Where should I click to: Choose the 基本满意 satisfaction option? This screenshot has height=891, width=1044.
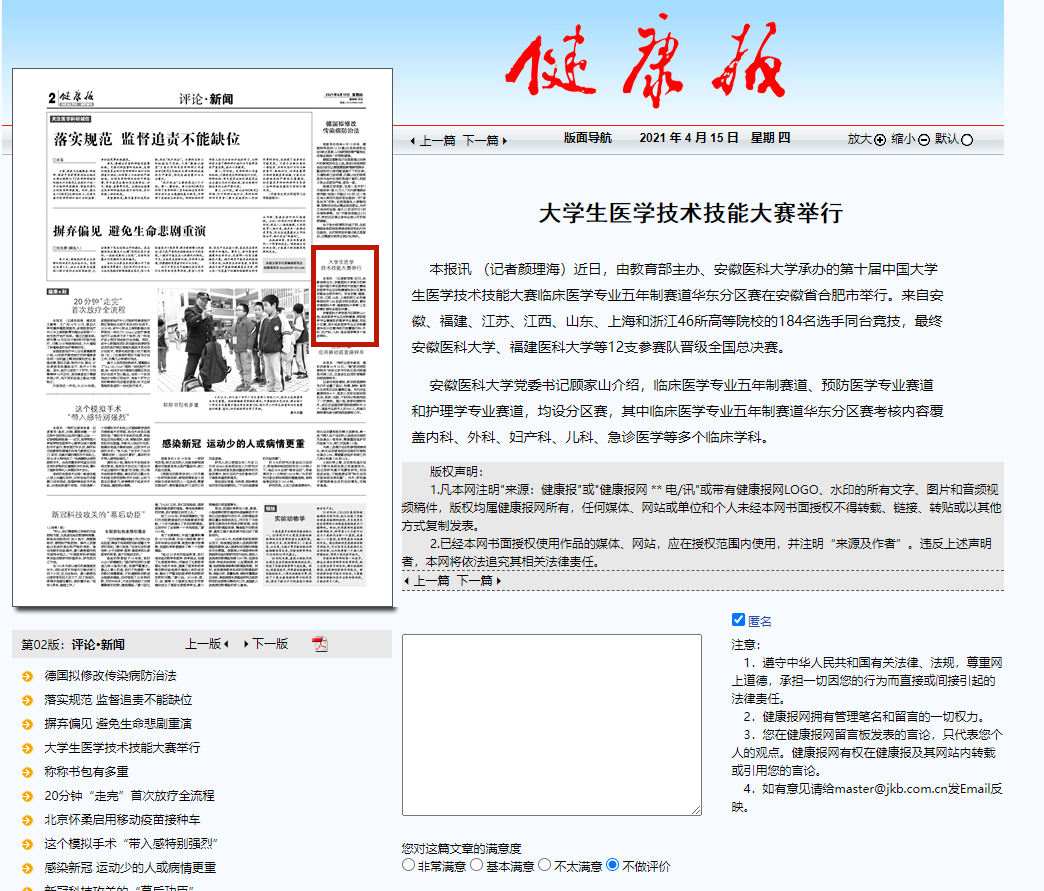(476, 864)
